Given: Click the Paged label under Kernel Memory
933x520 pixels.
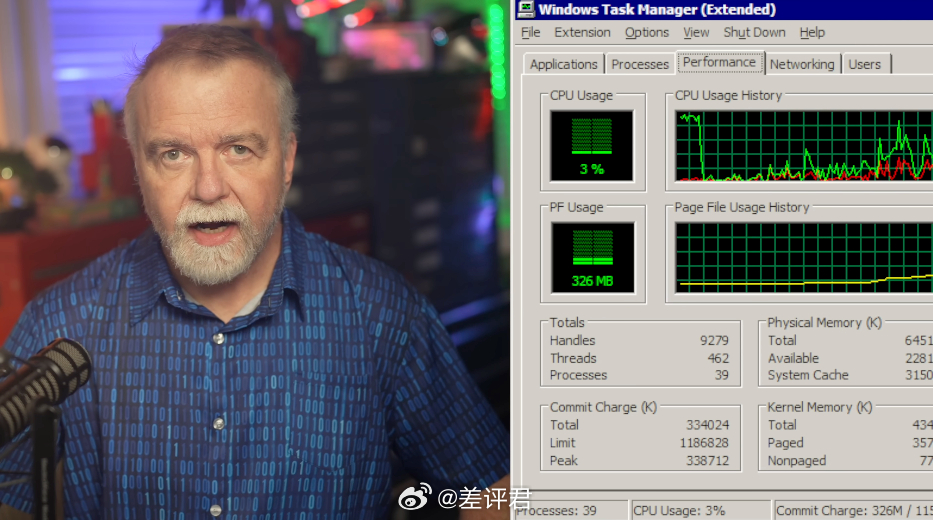Looking at the screenshot, I should pos(785,443).
